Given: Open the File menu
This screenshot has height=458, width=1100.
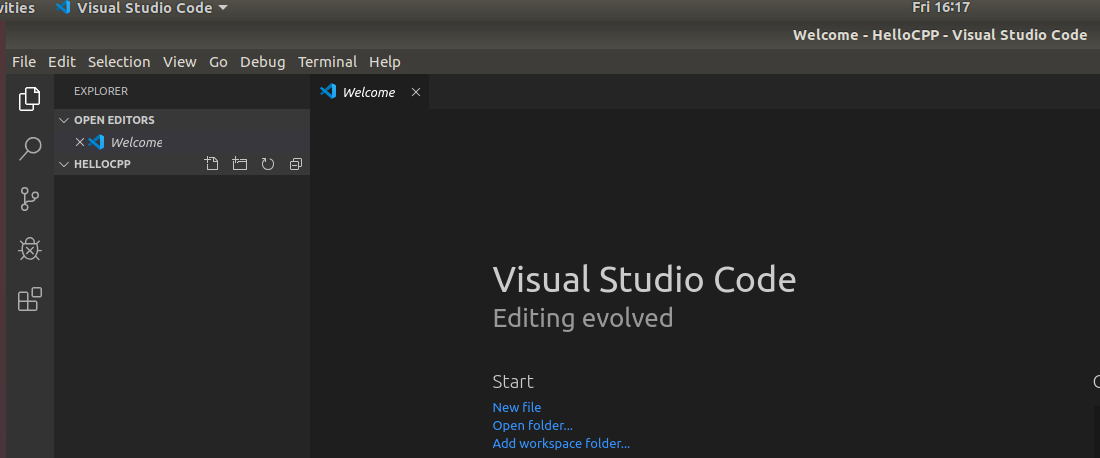Looking at the screenshot, I should pyautogui.click(x=24, y=62).
